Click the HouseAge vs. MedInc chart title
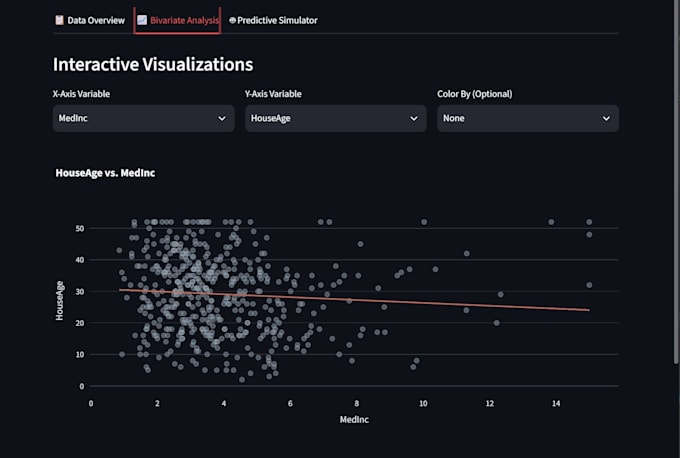The width and height of the screenshot is (680, 458). pyautogui.click(x=105, y=173)
